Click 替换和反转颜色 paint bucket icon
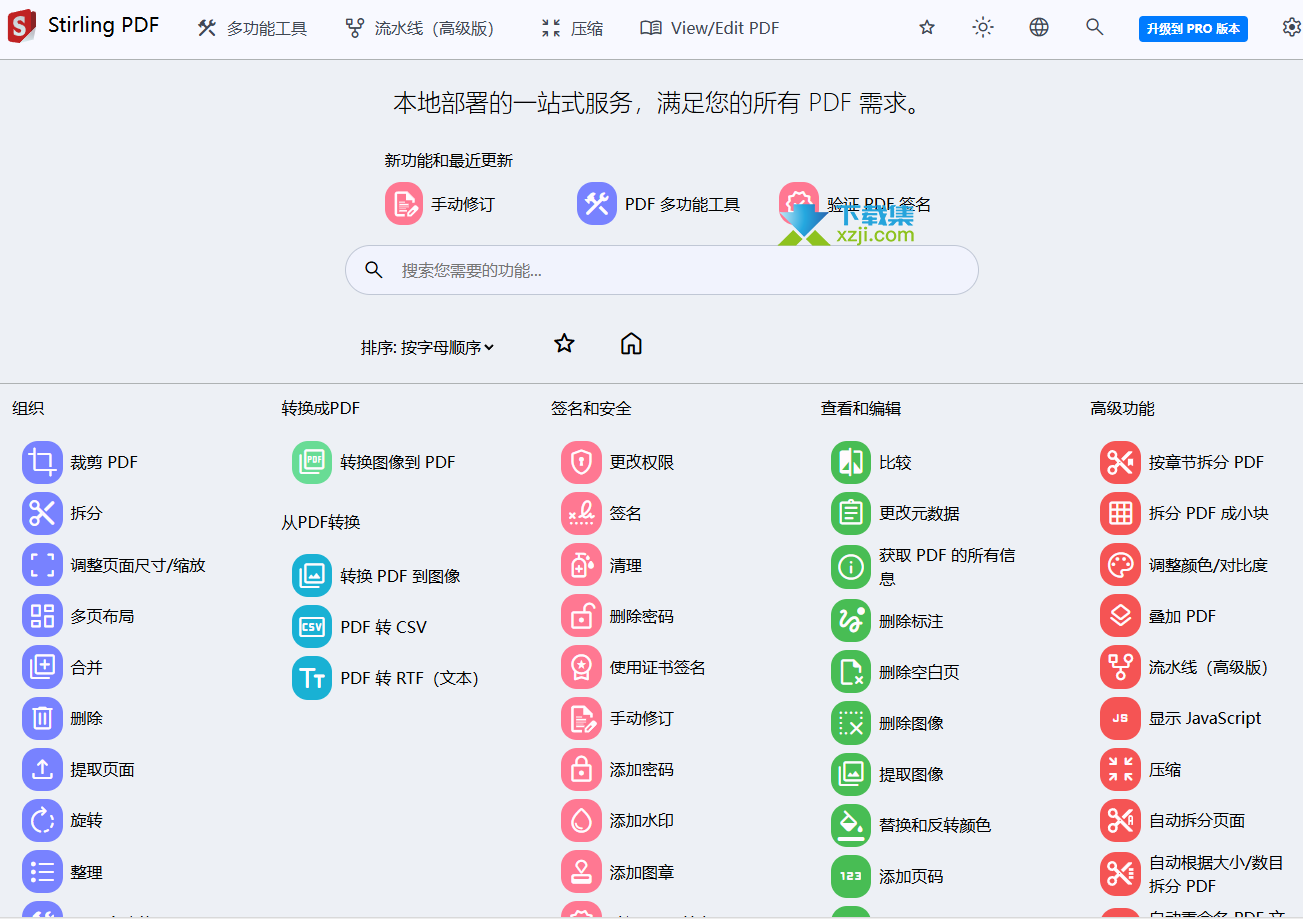This screenshot has width=1303, height=919. coord(851,825)
